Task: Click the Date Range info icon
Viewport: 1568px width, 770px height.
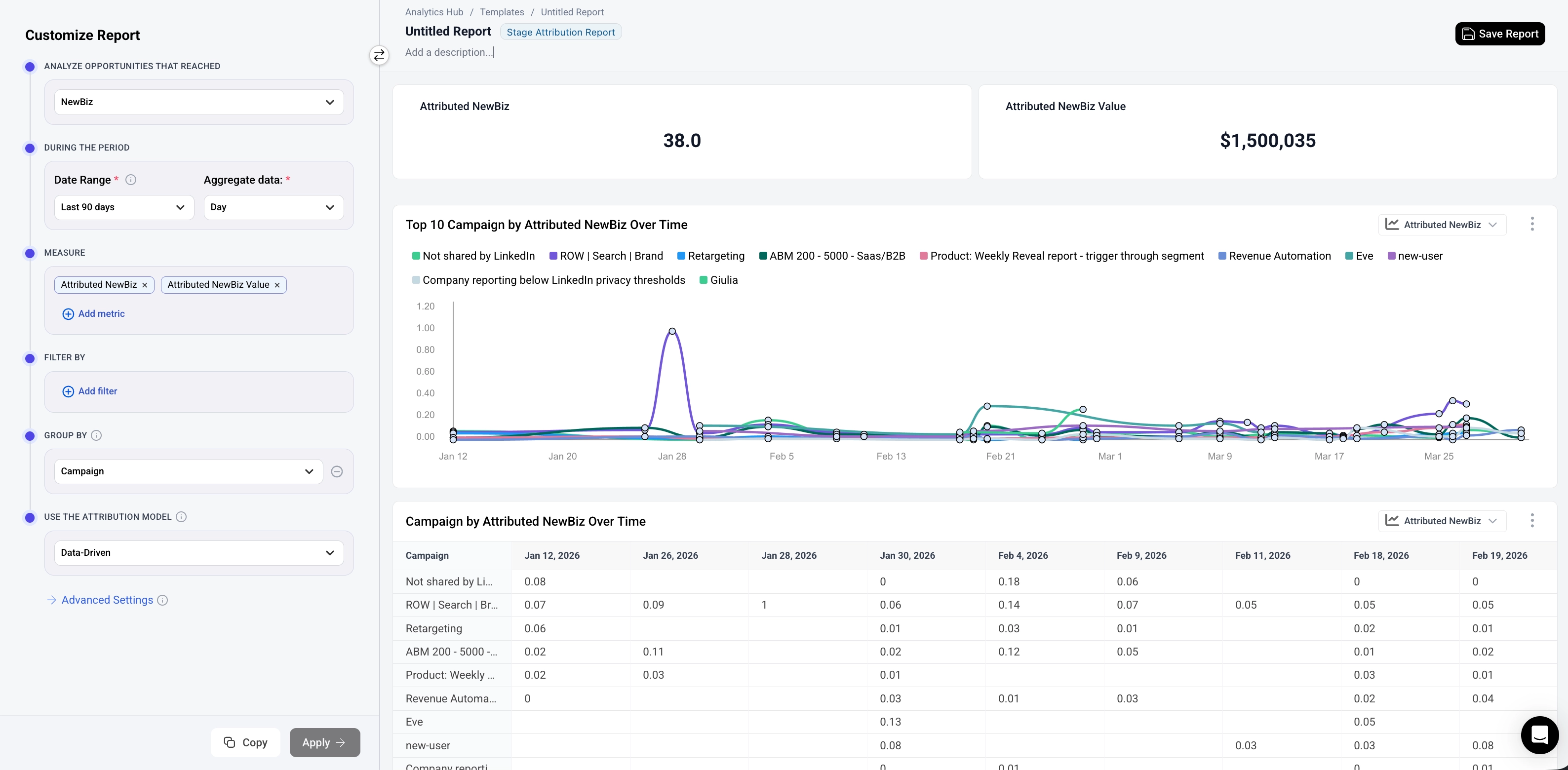Action: [131, 180]
